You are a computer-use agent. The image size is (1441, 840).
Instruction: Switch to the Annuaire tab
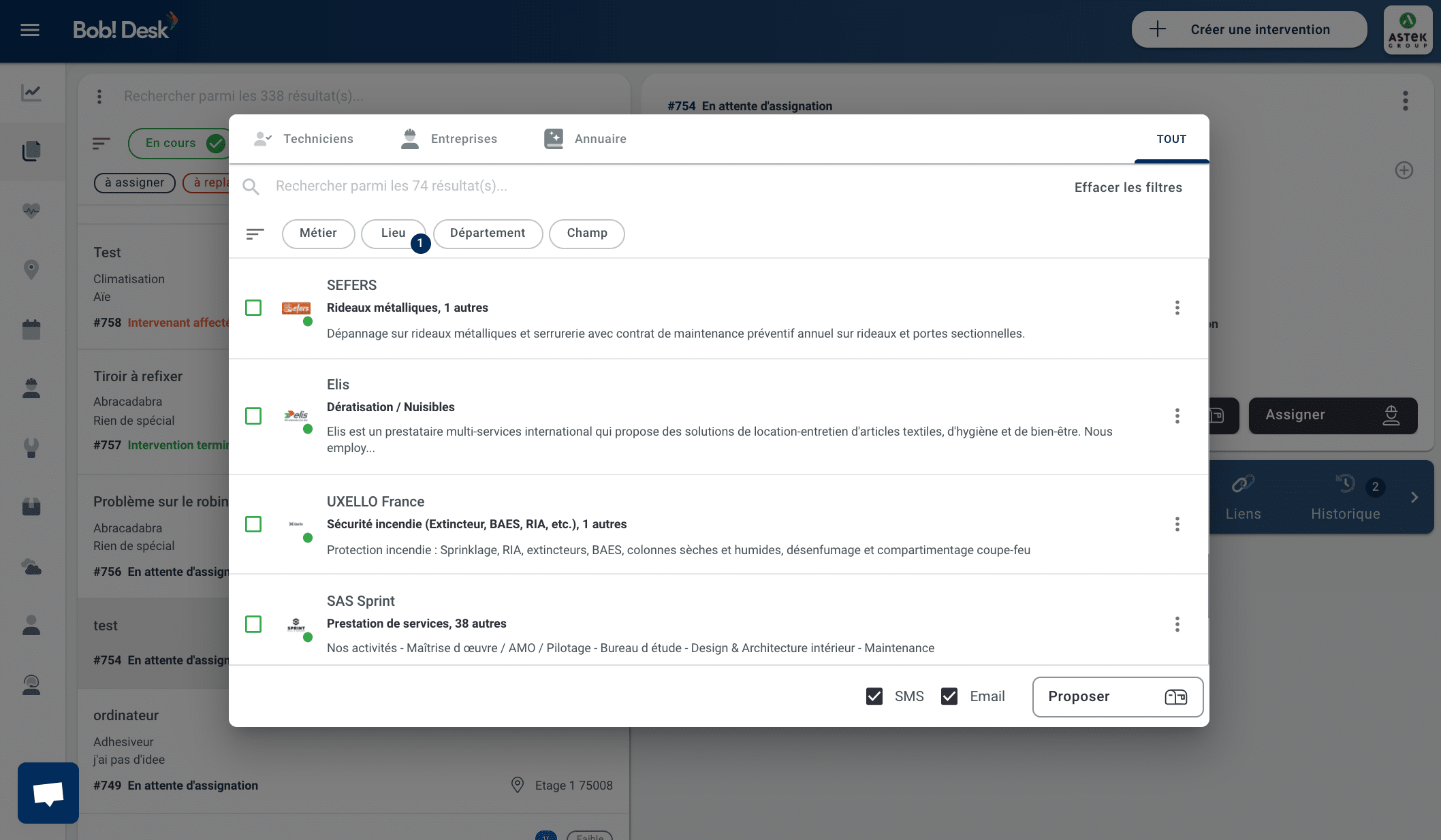586,139
